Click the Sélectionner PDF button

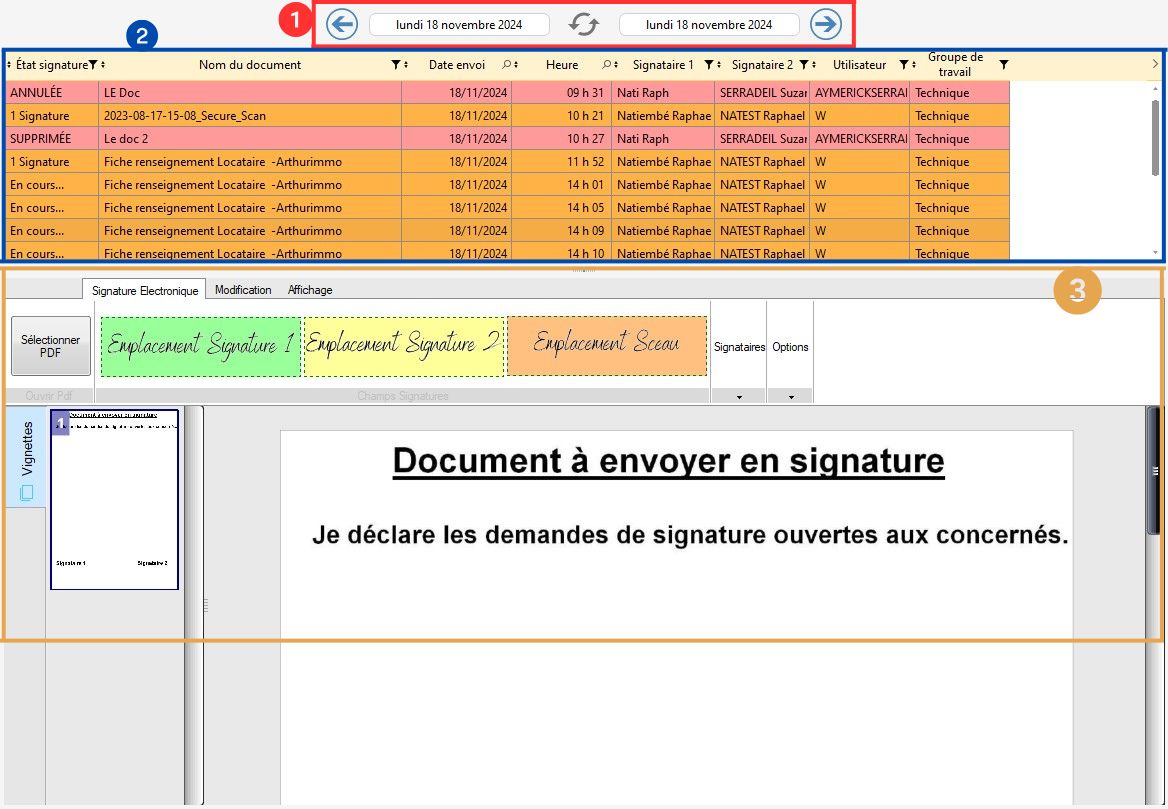click(51, 346)
